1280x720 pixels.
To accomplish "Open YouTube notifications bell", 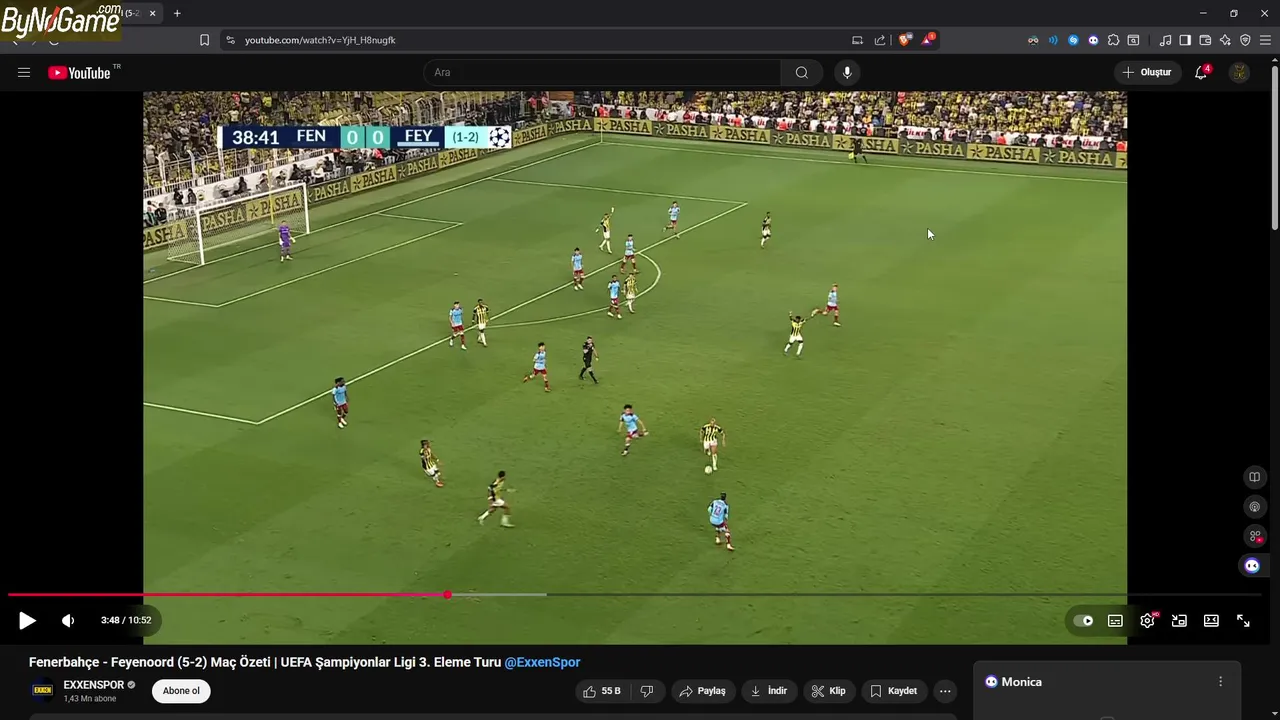I will (1201, 72).
